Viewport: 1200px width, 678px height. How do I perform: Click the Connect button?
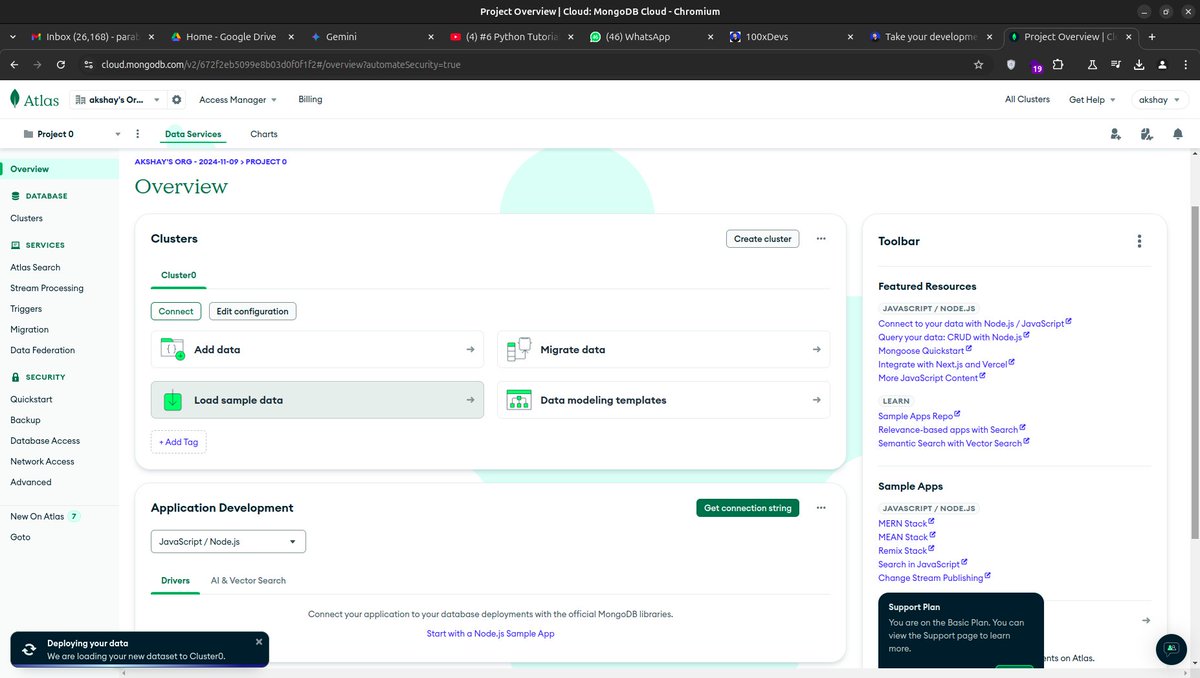click(x=176, y=311)
